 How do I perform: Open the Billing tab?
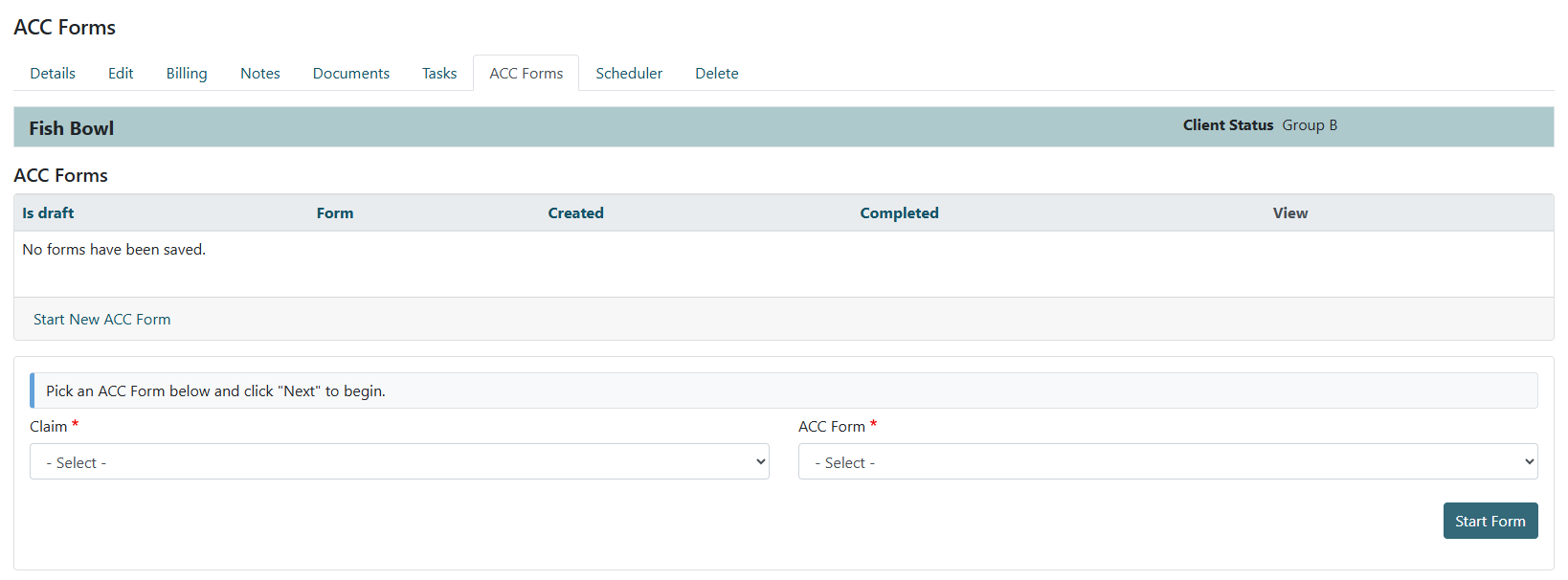pos(187,74)
